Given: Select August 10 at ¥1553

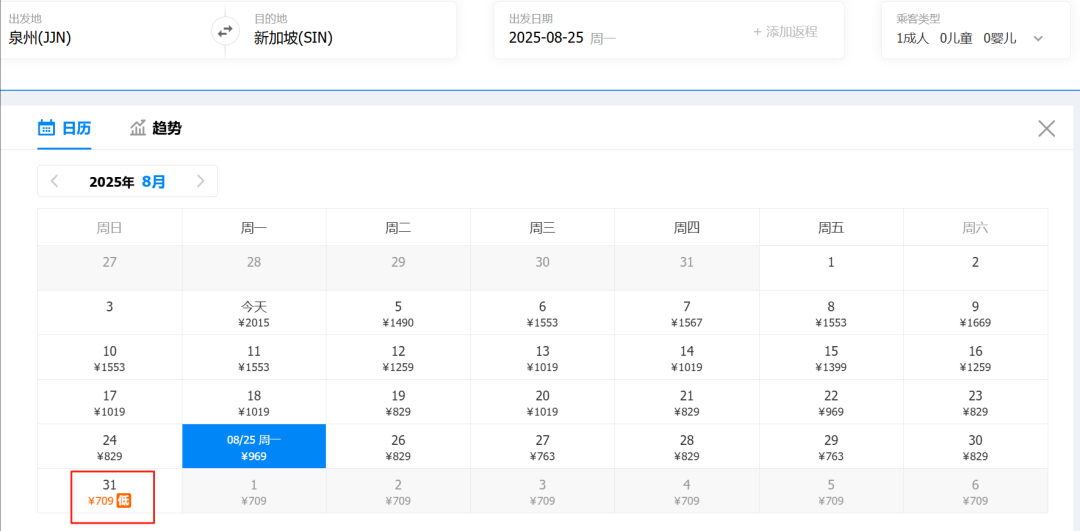Looking at the screenshot, I should point(110,357).
